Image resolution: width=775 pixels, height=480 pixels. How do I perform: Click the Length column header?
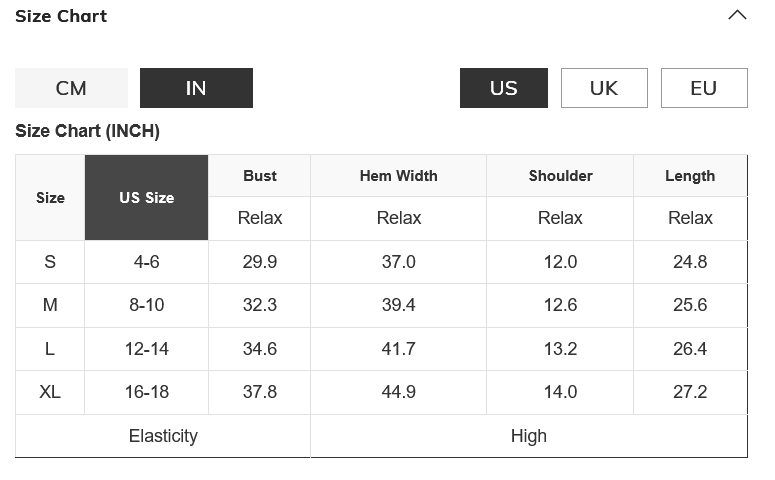tap(690, 176)
